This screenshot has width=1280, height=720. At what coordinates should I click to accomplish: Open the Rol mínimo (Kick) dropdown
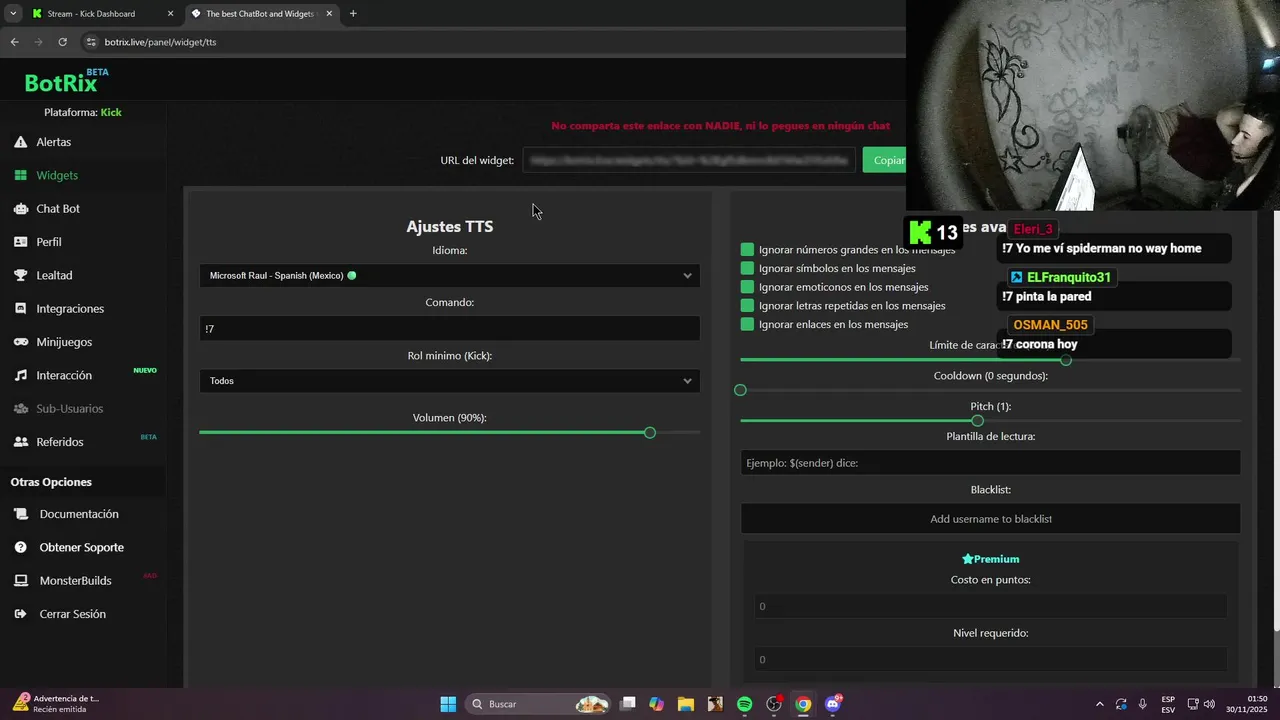[x=449, y=381]
